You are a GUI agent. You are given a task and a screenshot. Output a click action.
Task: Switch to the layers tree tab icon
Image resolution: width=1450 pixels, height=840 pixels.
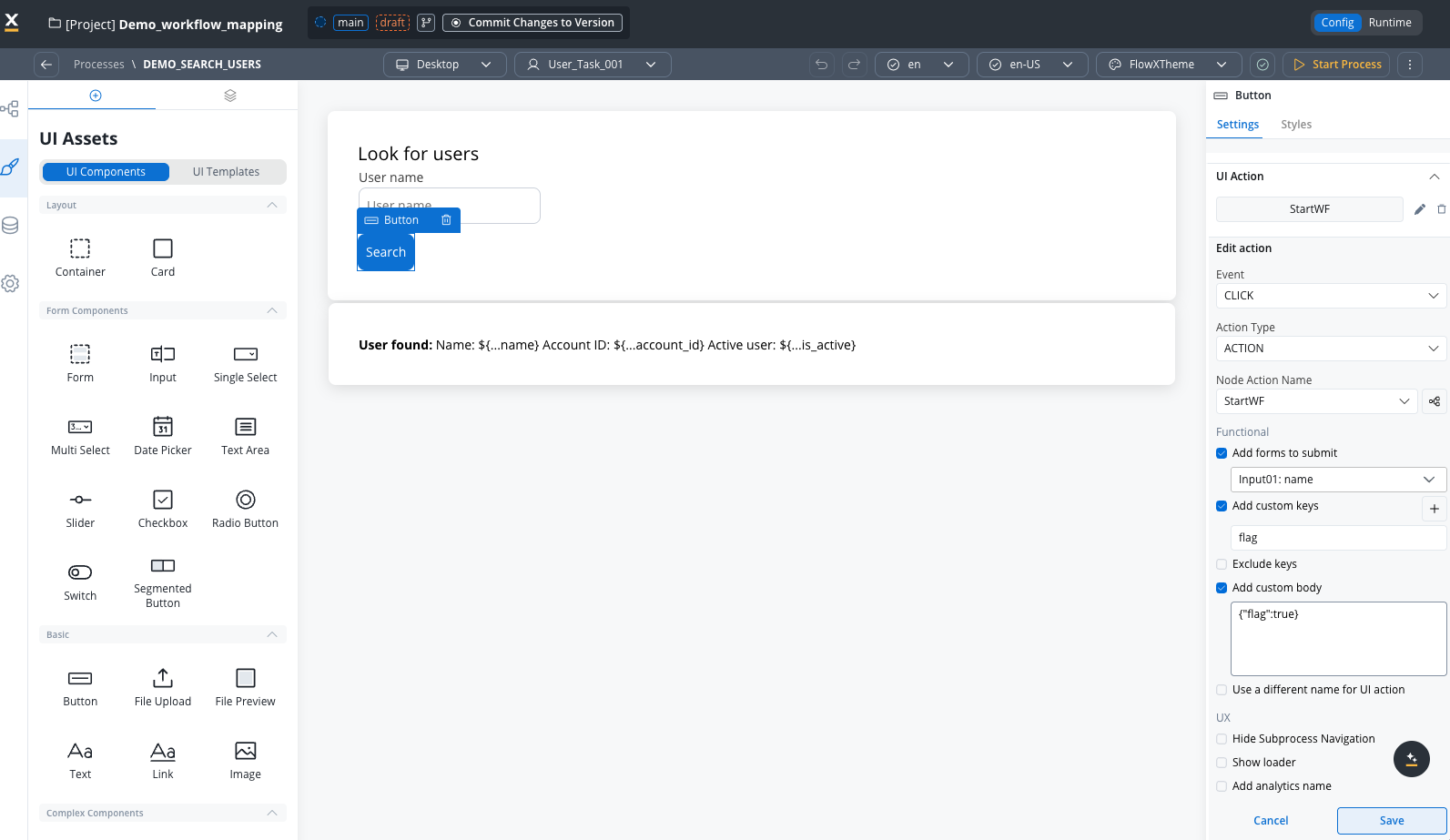click(x=230, y=96)
